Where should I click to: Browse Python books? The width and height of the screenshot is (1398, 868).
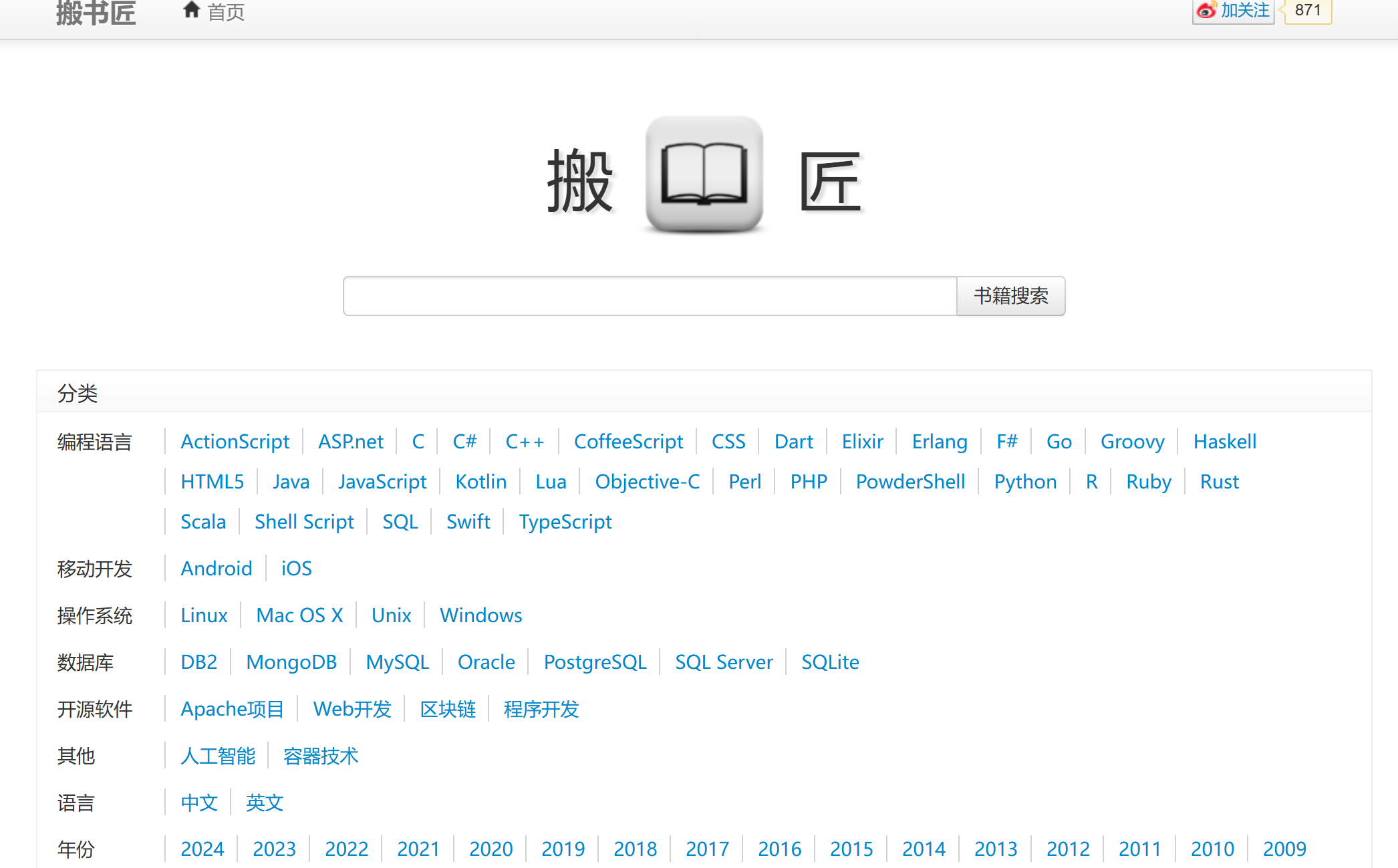pyautogui.click(x=1025, y=482)
